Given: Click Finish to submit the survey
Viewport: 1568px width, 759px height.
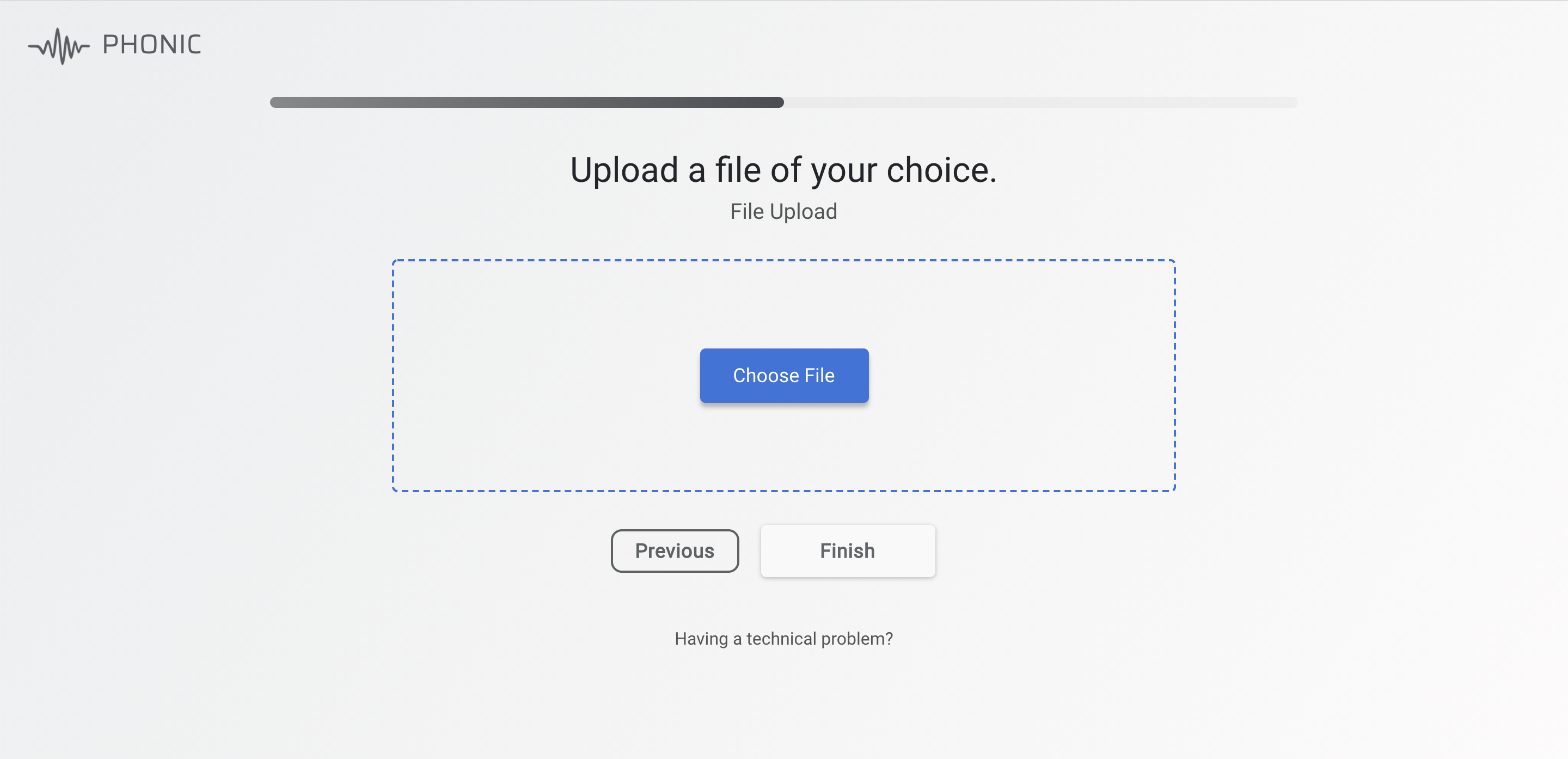Looking at the screenshot, I should tap(847, 551).
